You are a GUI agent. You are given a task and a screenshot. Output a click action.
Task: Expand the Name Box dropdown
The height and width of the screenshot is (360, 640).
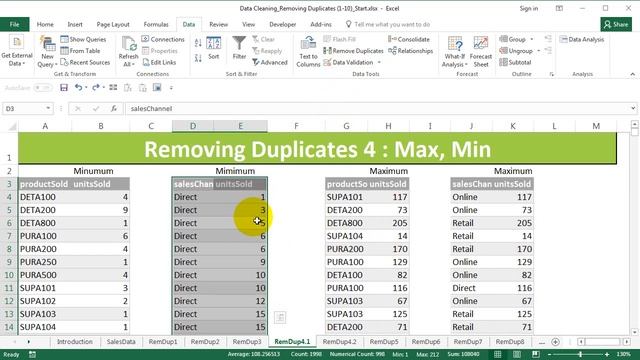(x=48, y=109)
